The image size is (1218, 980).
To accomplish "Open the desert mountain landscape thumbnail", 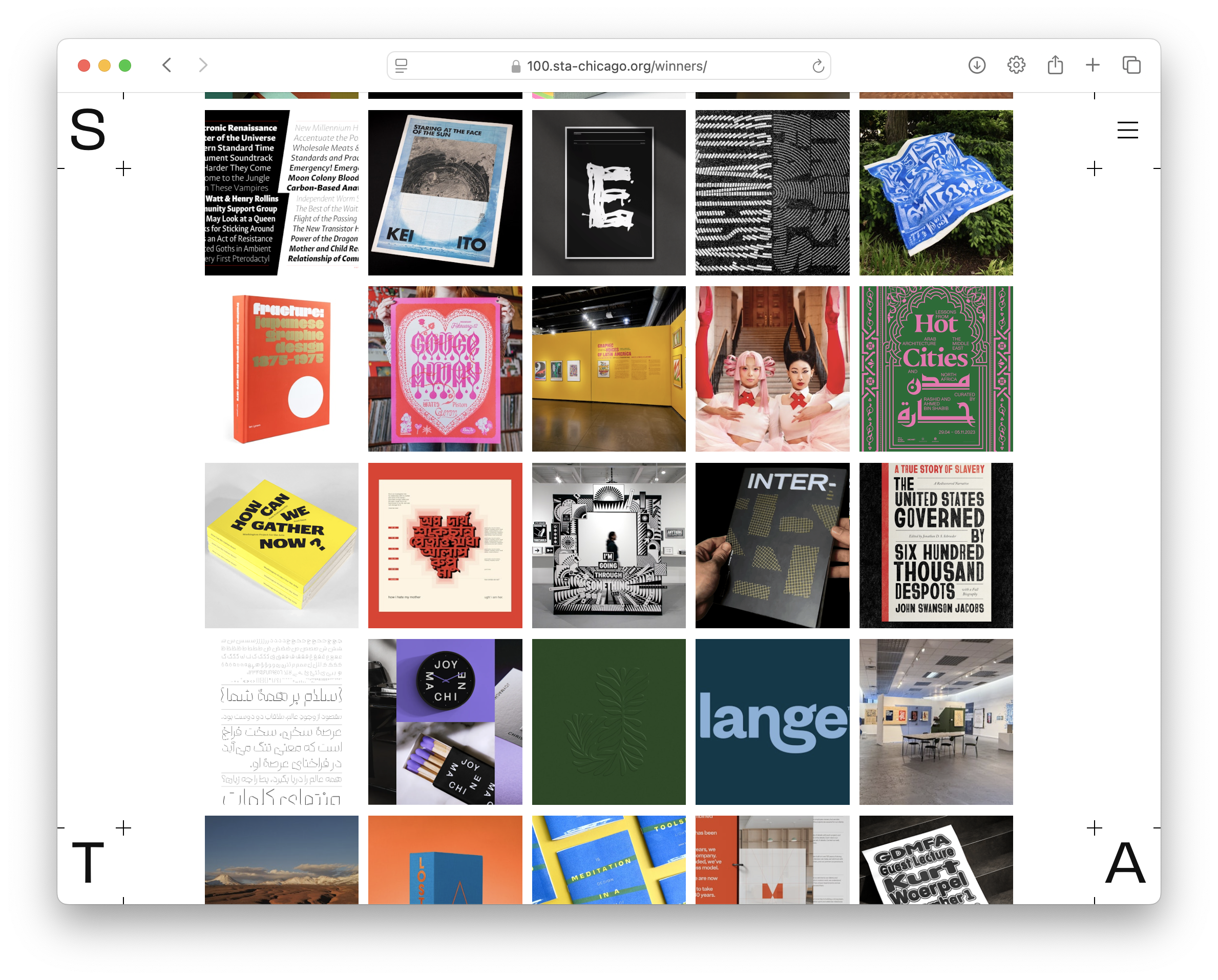I will coord(281,860).
